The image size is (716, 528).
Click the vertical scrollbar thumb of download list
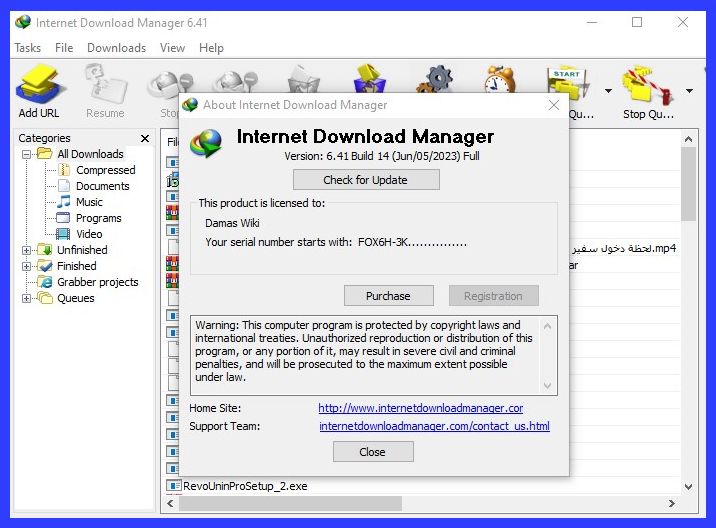pos(689,184)
